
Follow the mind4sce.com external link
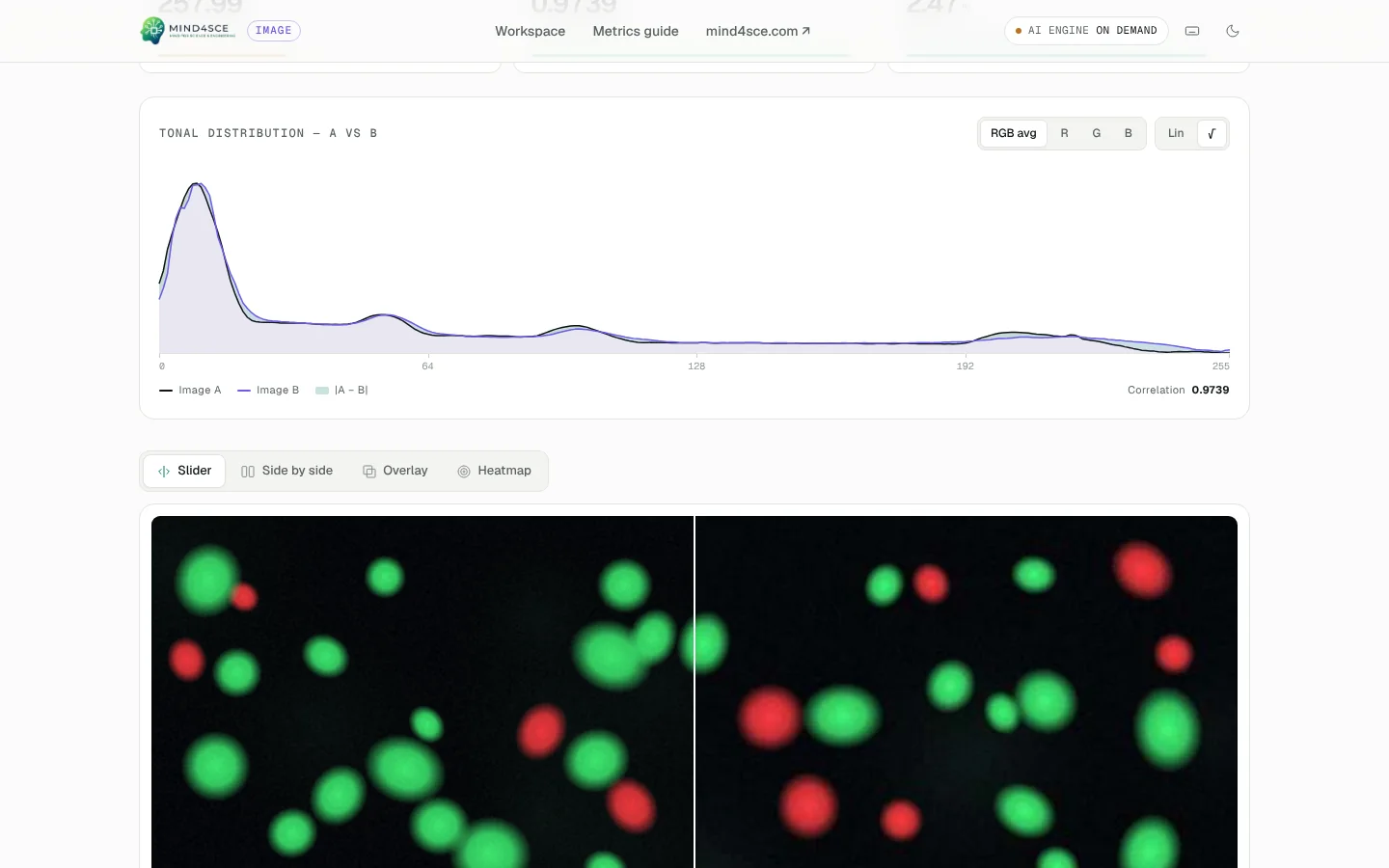(x=758, y=31)
